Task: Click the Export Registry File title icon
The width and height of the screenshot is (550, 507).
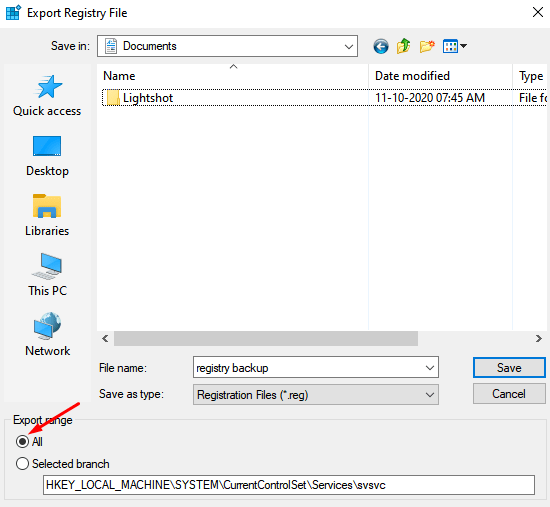Action: tap(13, 13)
